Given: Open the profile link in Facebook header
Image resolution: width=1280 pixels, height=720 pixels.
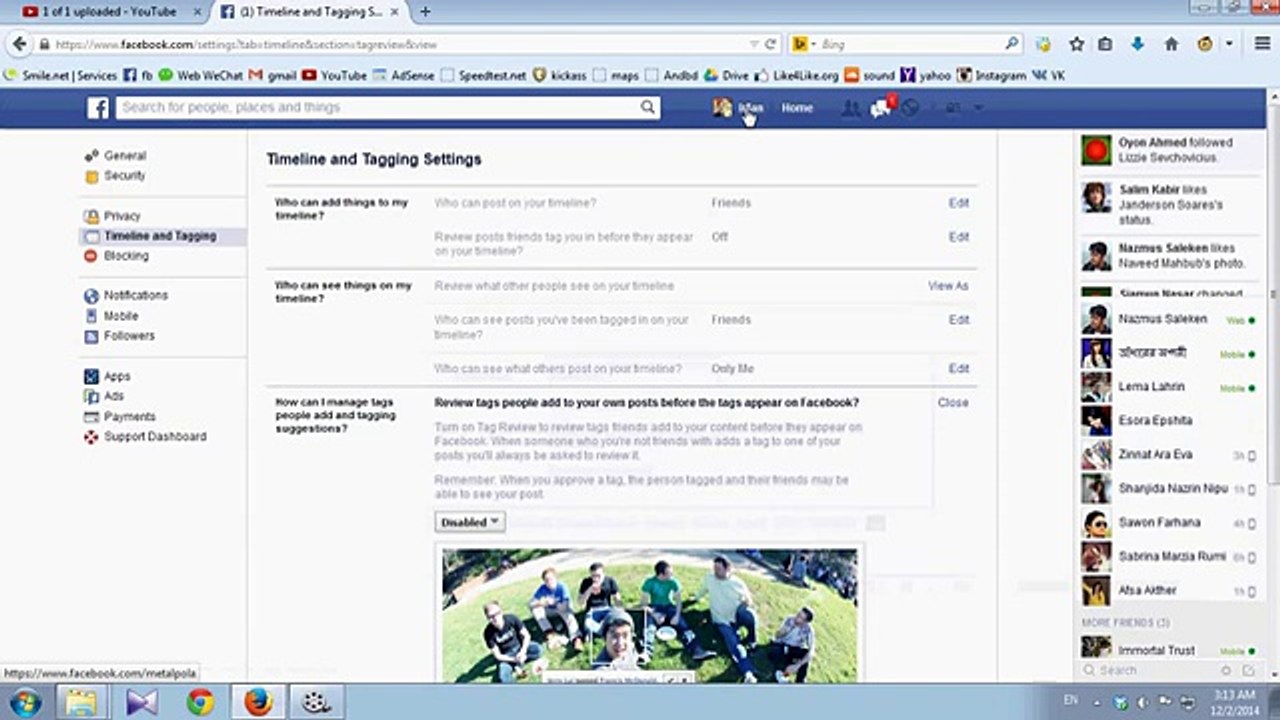Looking at the screenshot, I should point(738,108).
